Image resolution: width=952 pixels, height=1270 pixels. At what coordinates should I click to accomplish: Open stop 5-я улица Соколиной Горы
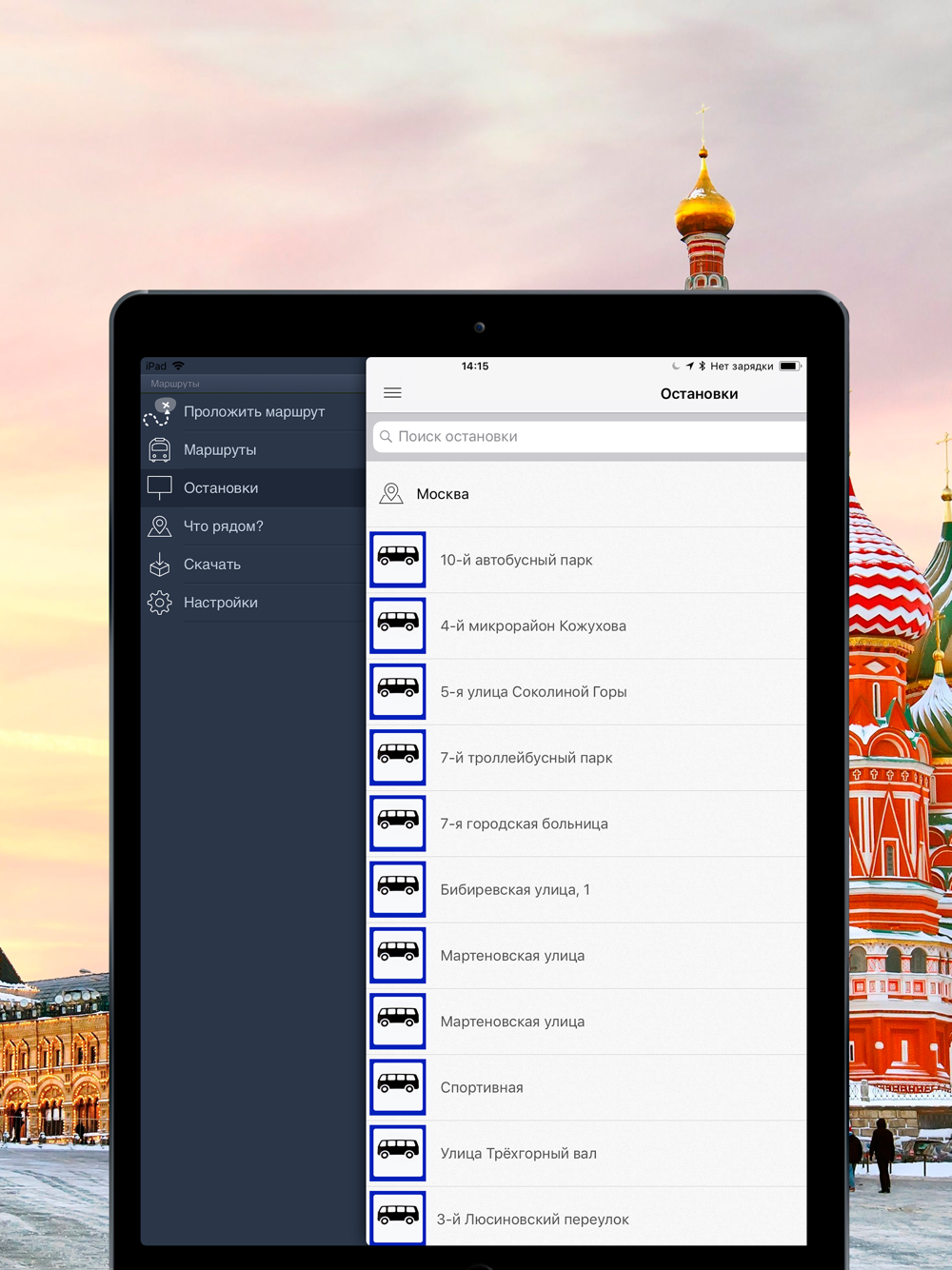[586, 692]
